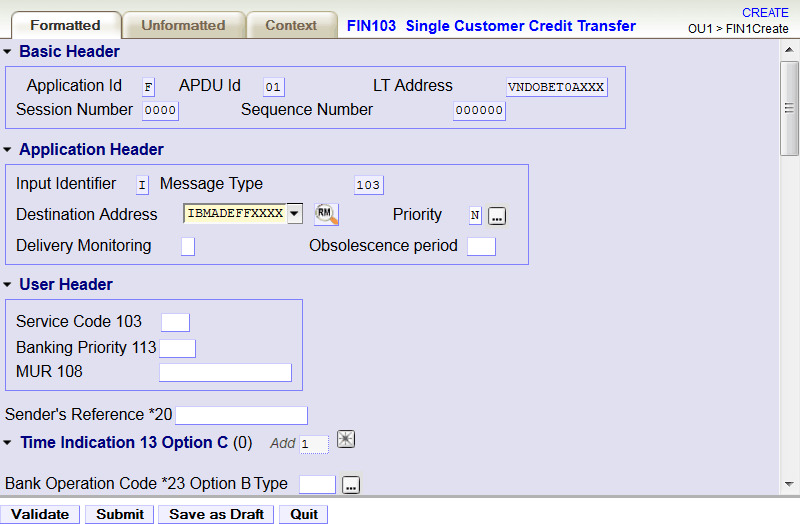
Task: Click the Quit button
Action: point(304,514)
